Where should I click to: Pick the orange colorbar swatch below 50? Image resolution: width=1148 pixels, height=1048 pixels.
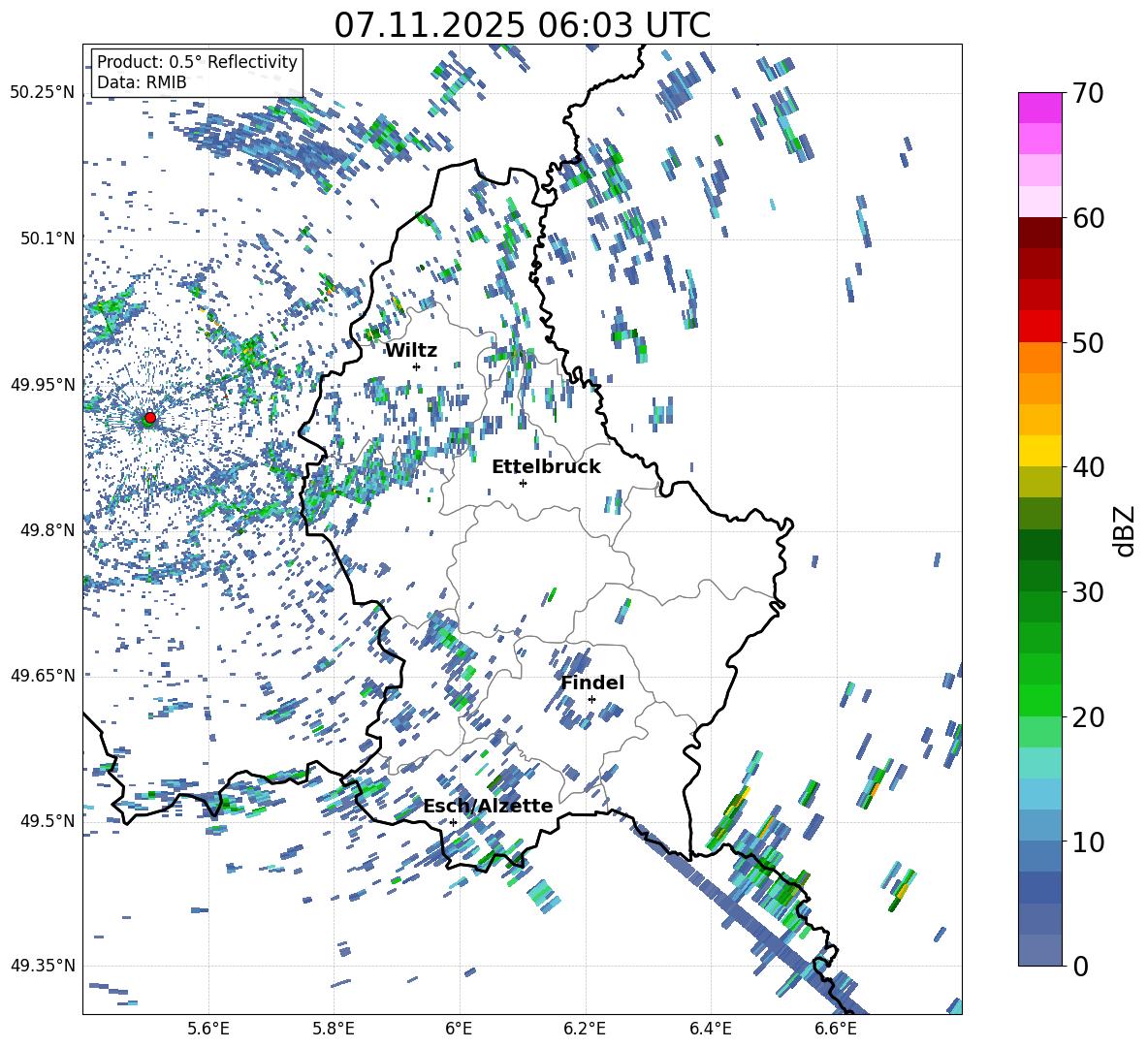[1039, 358]
